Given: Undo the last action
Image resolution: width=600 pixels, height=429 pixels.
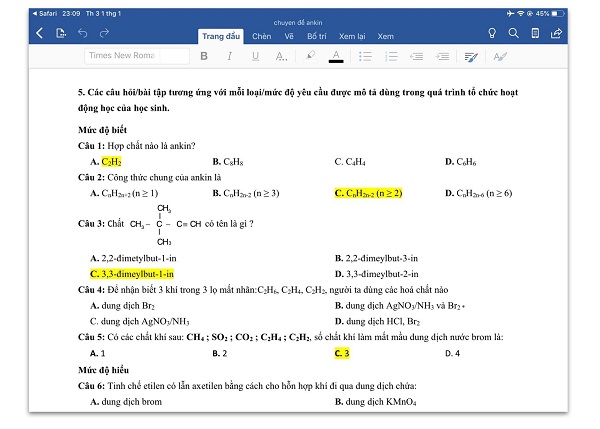Looking at the screenshot, I should 83,33.
